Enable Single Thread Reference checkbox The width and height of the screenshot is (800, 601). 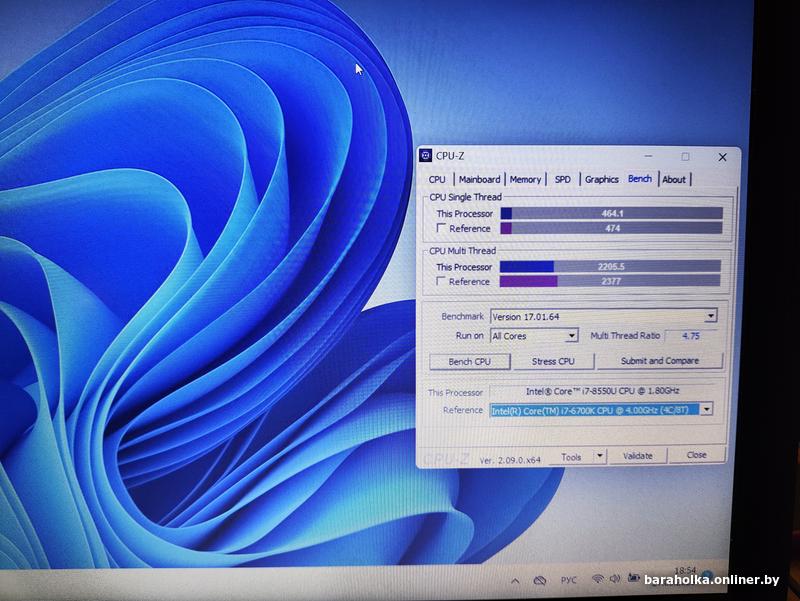tap(441, 229)
